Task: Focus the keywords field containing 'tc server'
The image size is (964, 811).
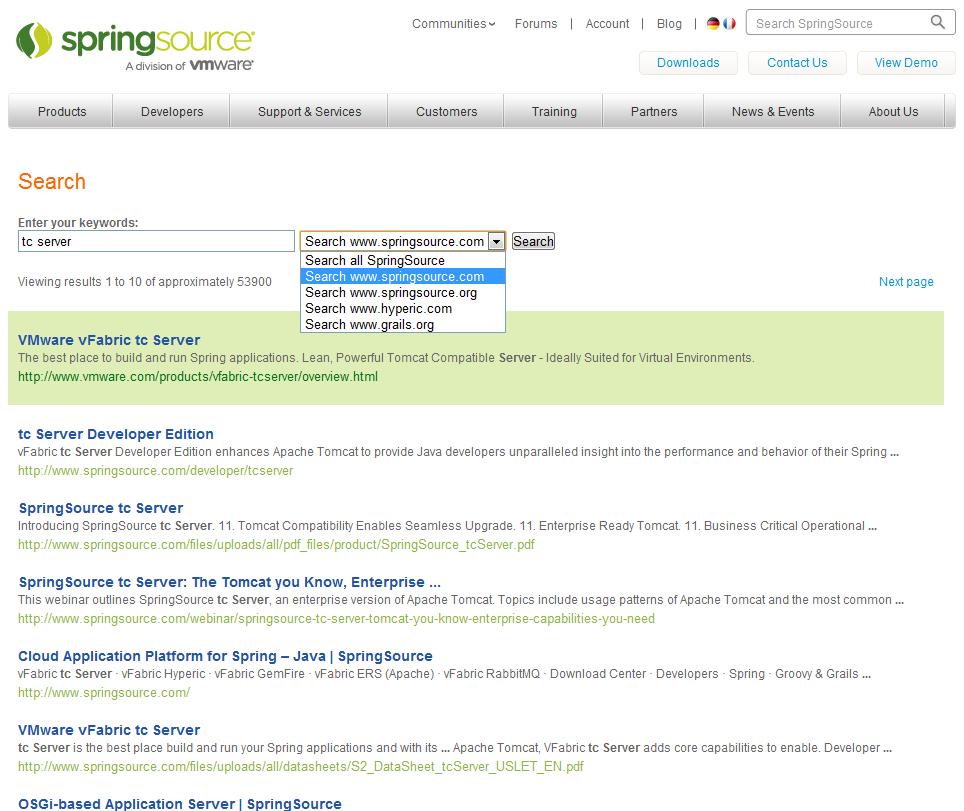Action: (156, 241)
